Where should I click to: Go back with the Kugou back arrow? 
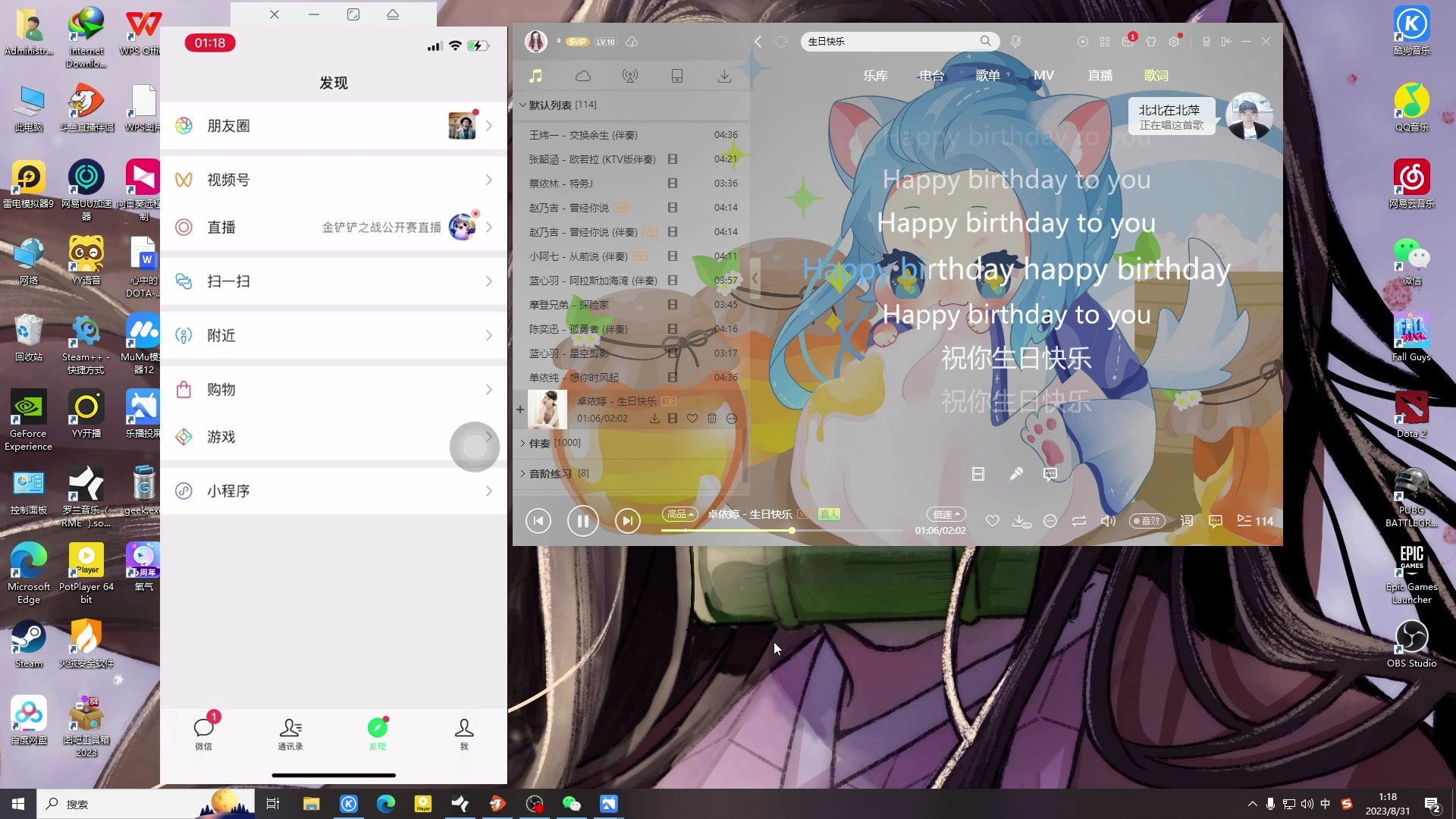click(758, 42)
